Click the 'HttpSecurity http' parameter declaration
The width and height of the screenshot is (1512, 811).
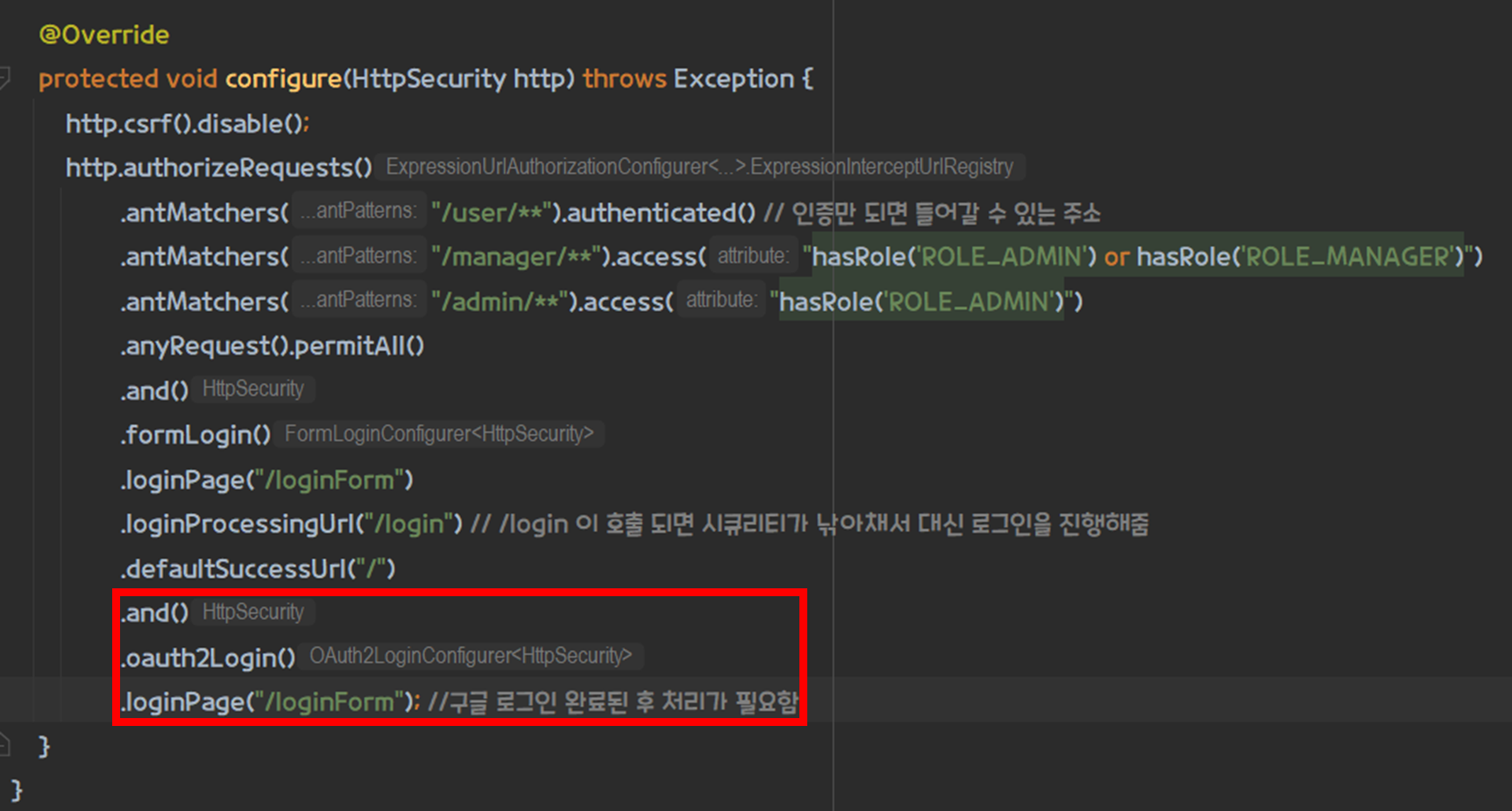(x=458, y=79)
